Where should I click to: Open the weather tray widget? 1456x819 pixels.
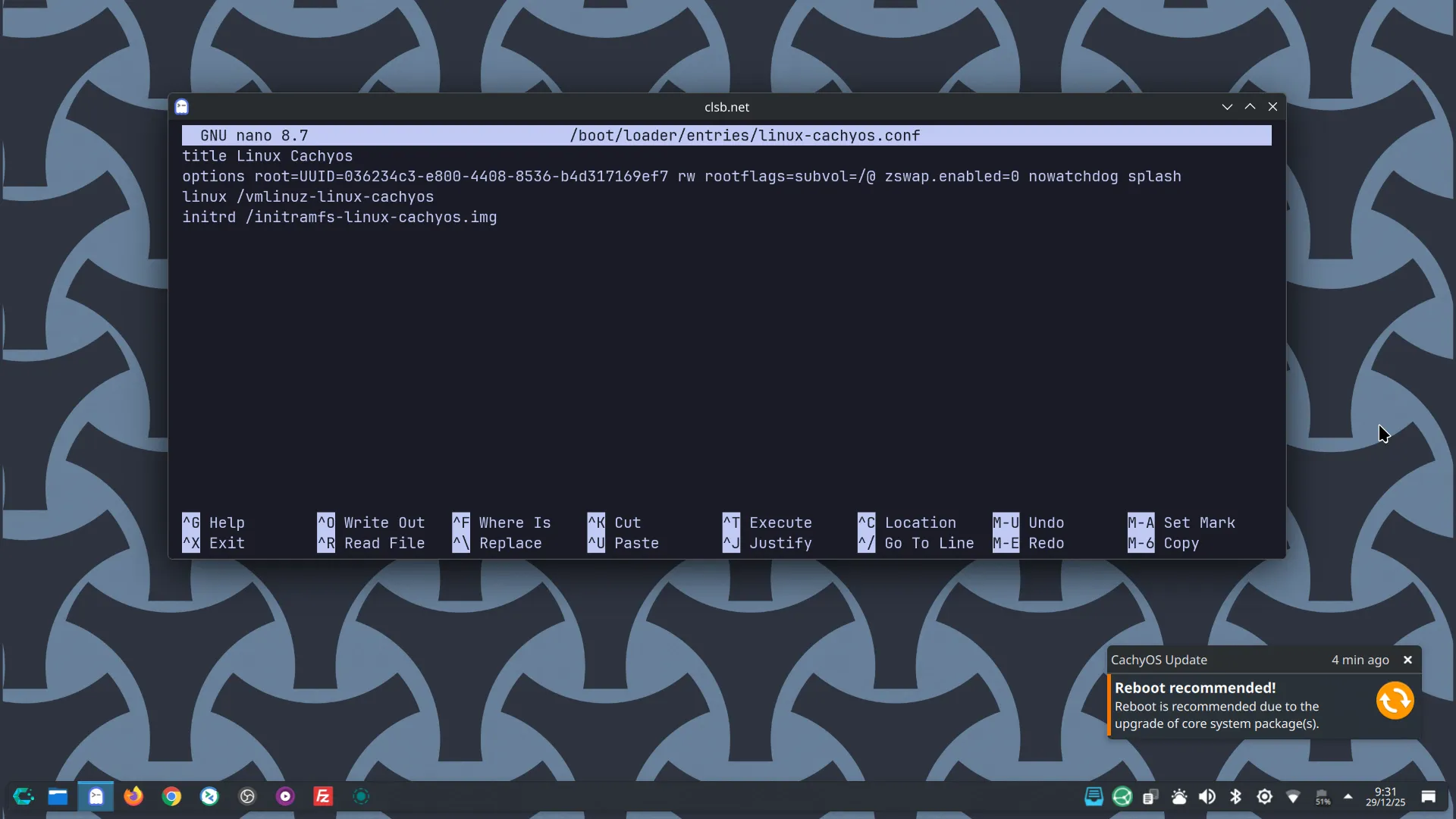tap(1179, 796)
